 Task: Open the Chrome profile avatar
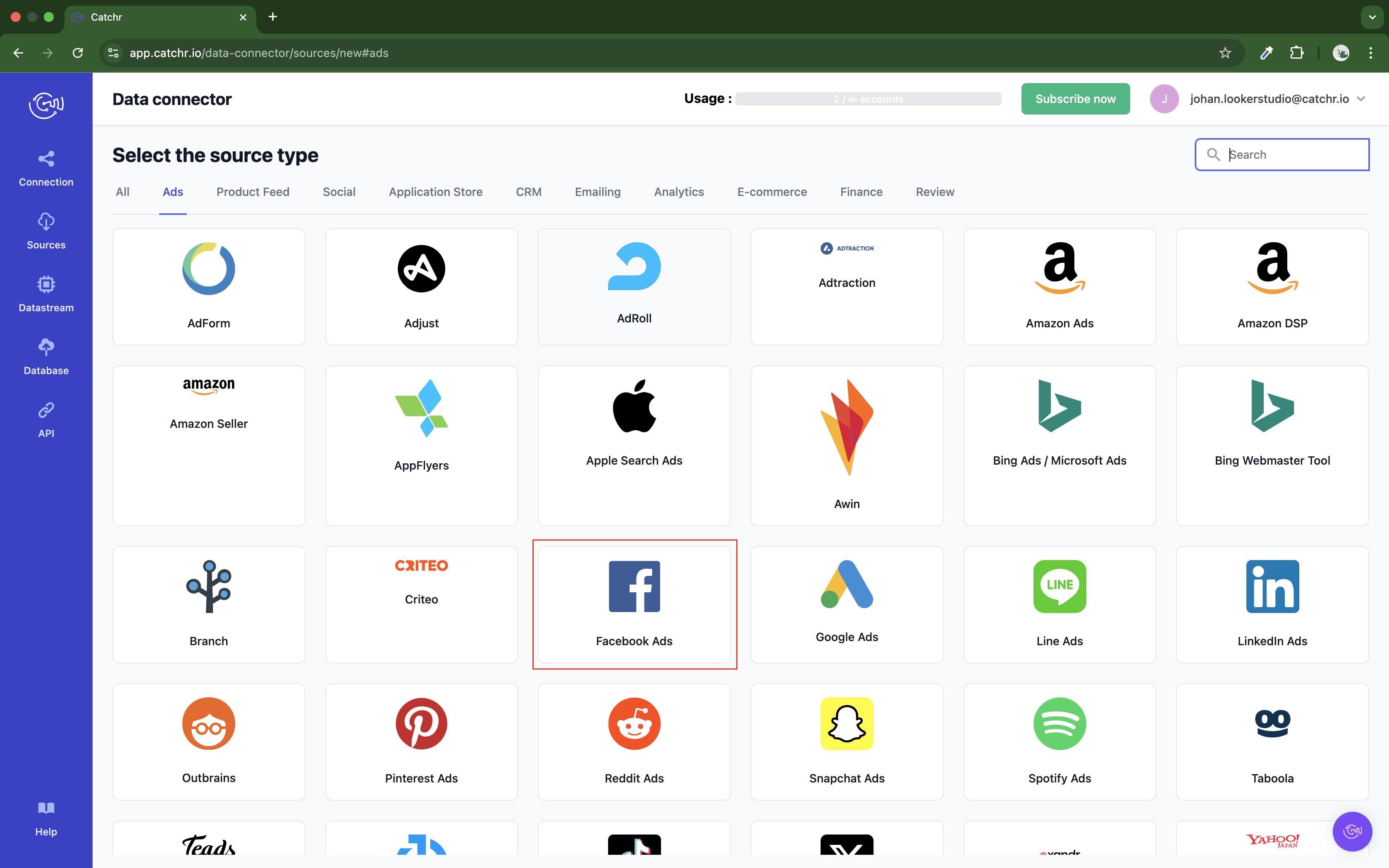(x=1341, y=53)
